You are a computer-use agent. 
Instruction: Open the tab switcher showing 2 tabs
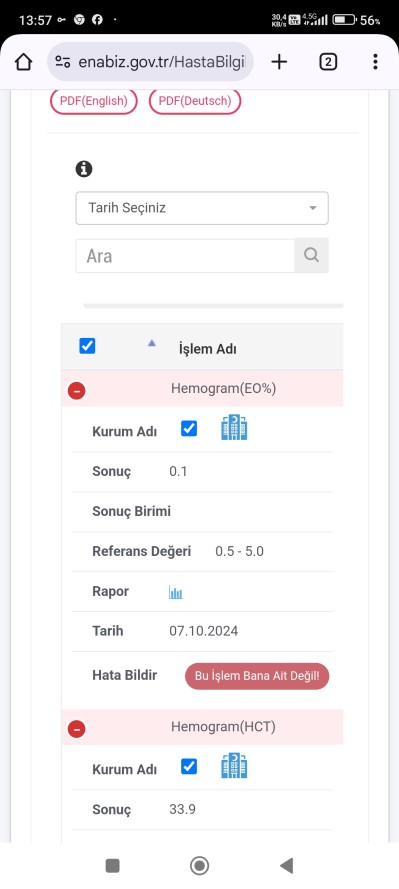coord(328,62)
